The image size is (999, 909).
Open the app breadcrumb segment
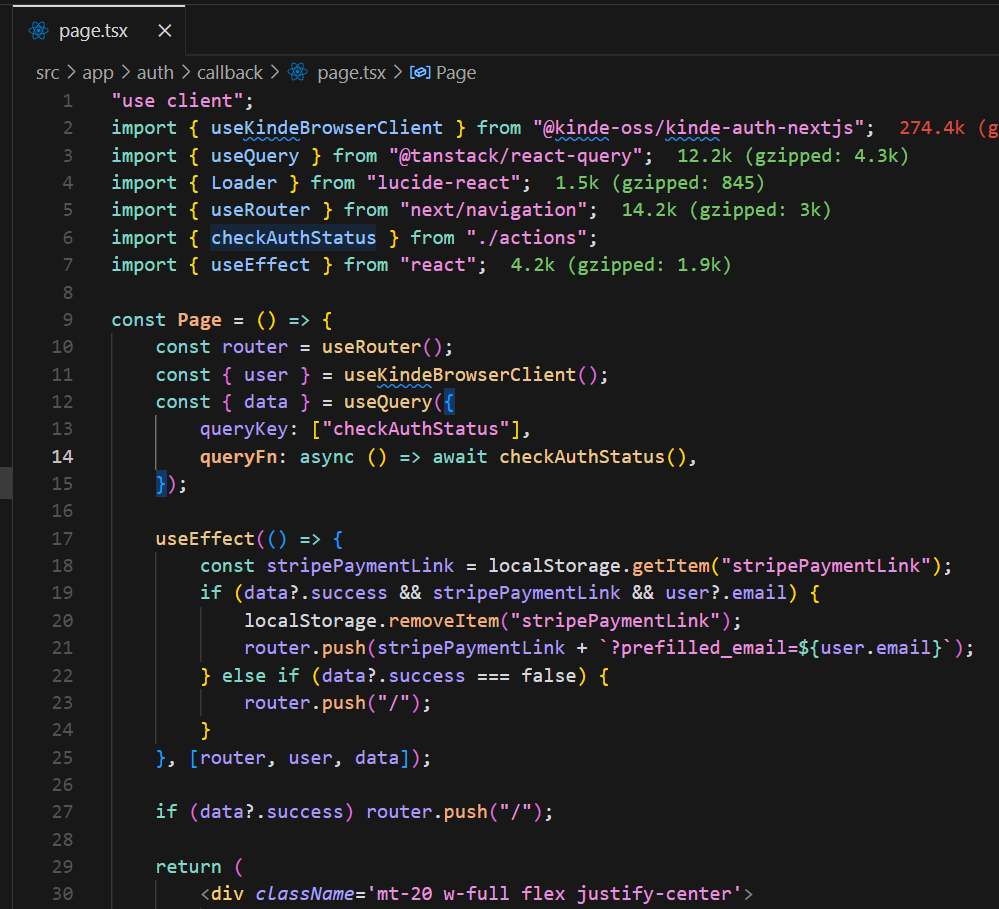pyautogui.click(x=98, y=73)
